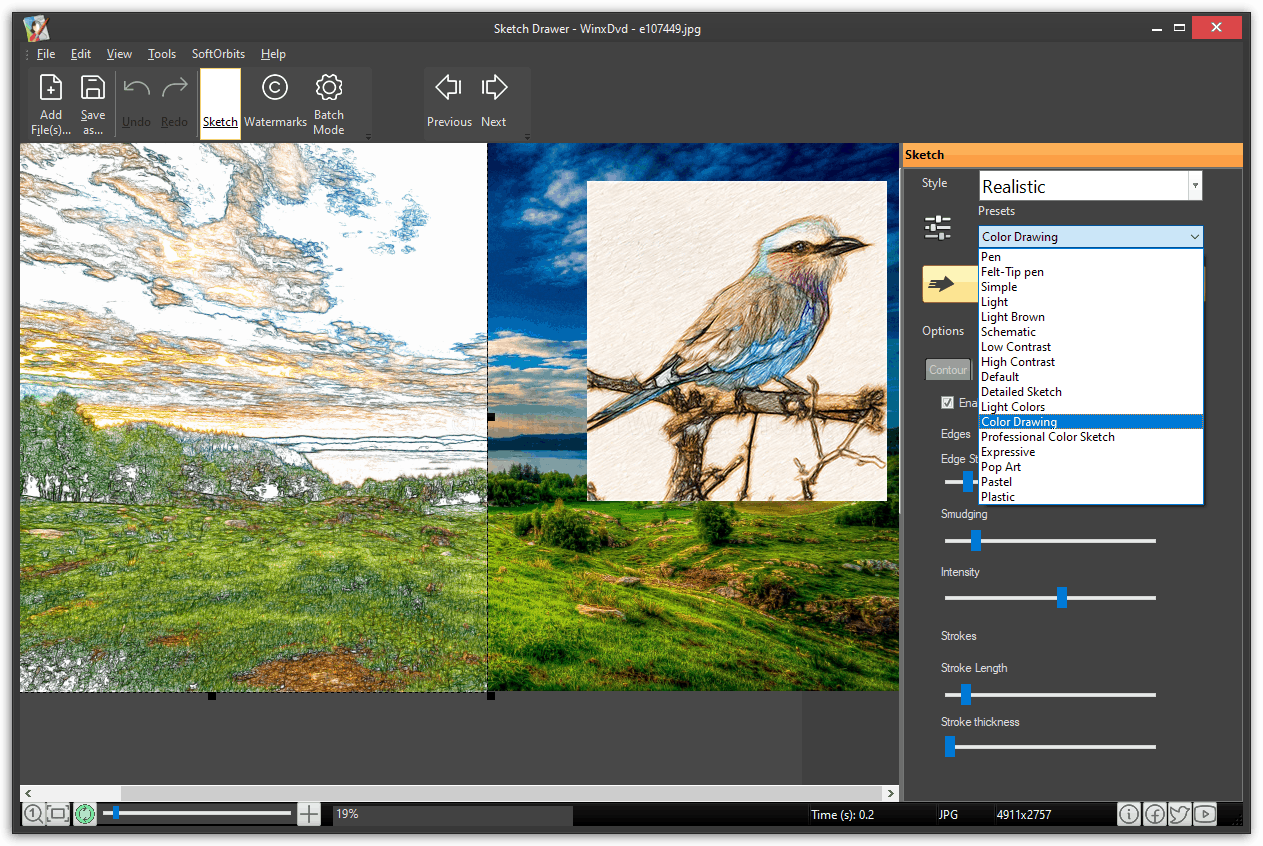Open the SoftOrbits menu
The image size is (1263, 846).
[x=218, y=54]
